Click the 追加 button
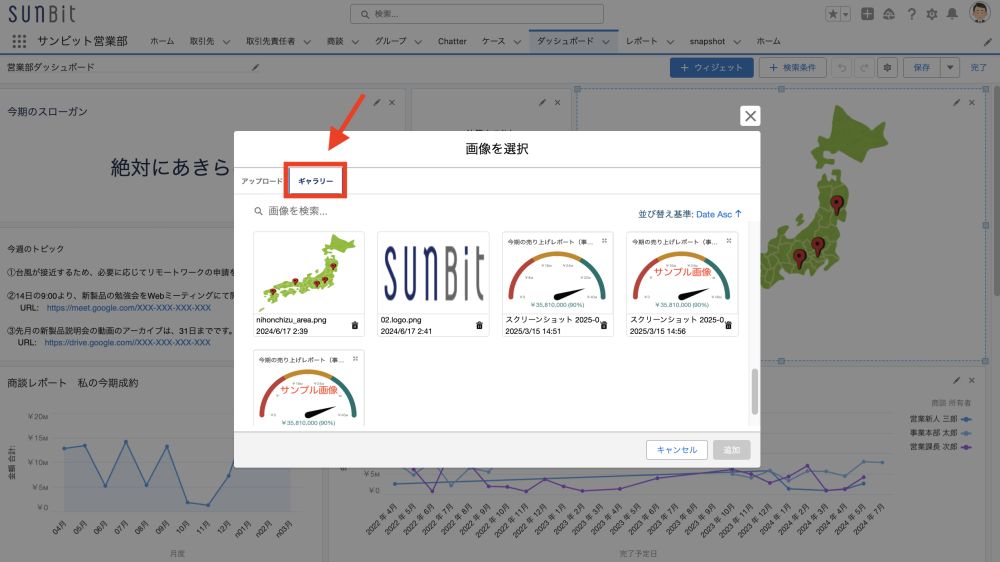This screenshot has width=1000, height=562. click(x=732, y=450)
